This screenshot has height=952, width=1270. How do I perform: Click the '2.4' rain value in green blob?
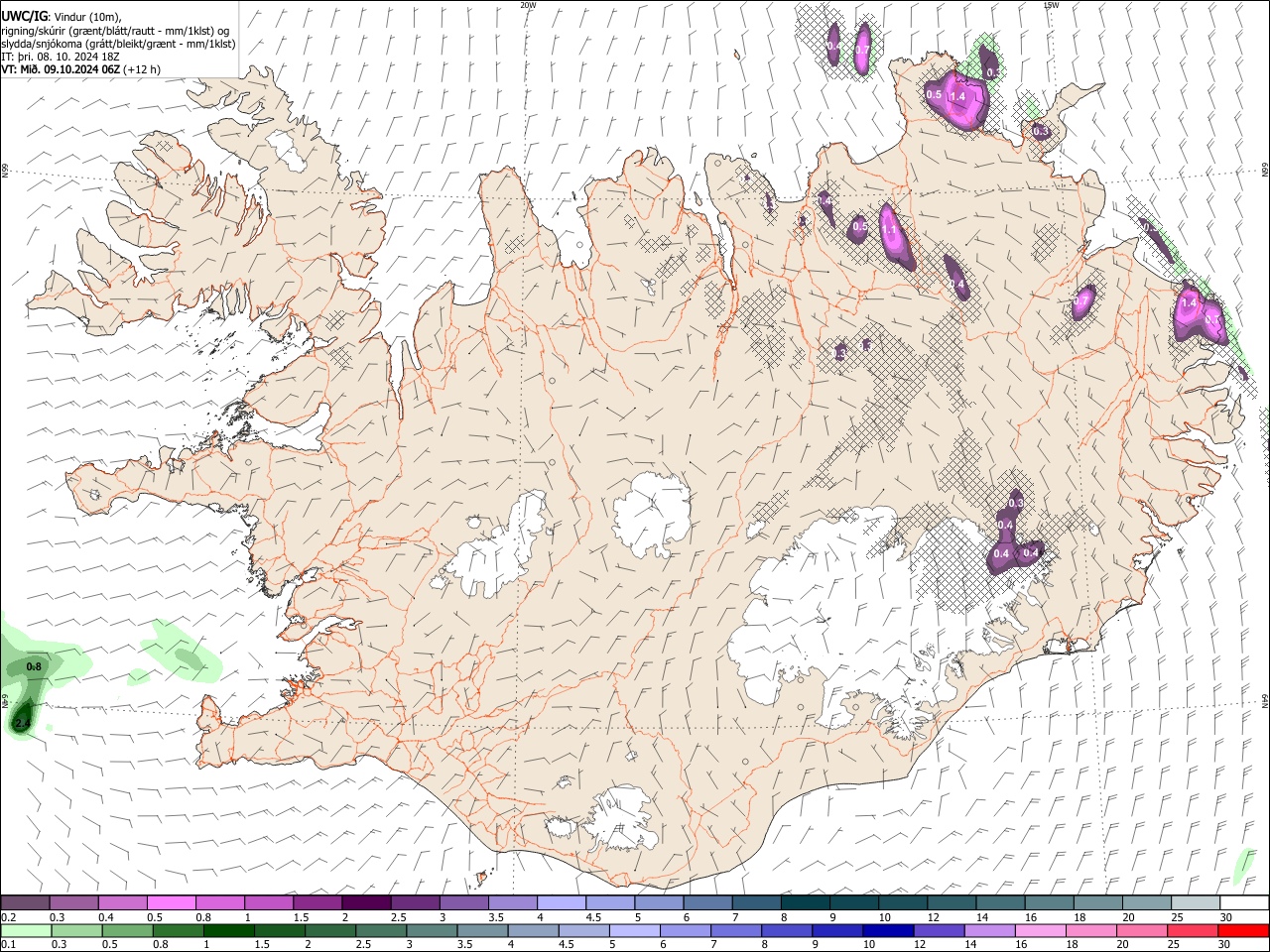click(x=22, y=725)
